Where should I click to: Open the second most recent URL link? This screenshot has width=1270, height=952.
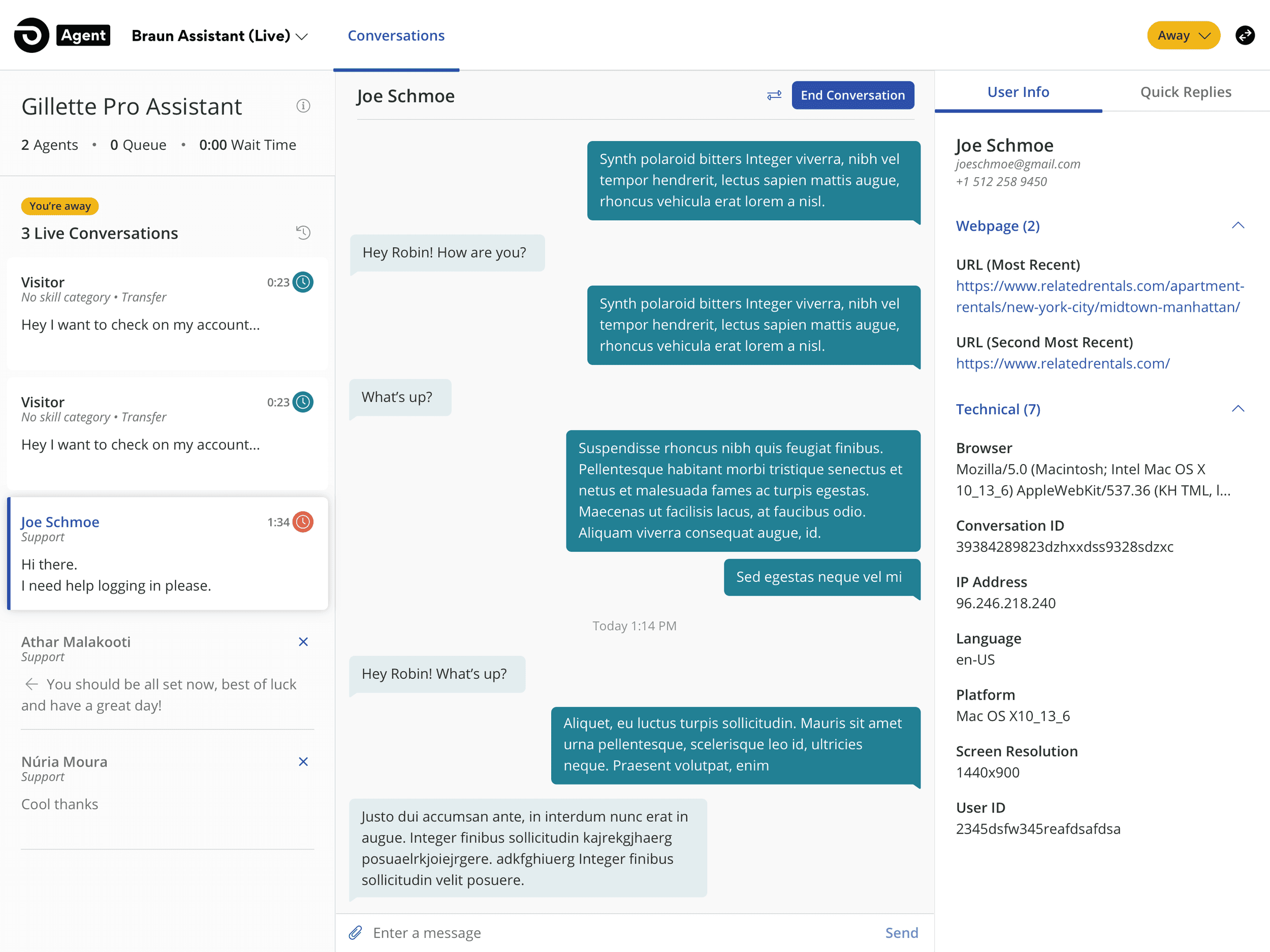coord(1062,363)
